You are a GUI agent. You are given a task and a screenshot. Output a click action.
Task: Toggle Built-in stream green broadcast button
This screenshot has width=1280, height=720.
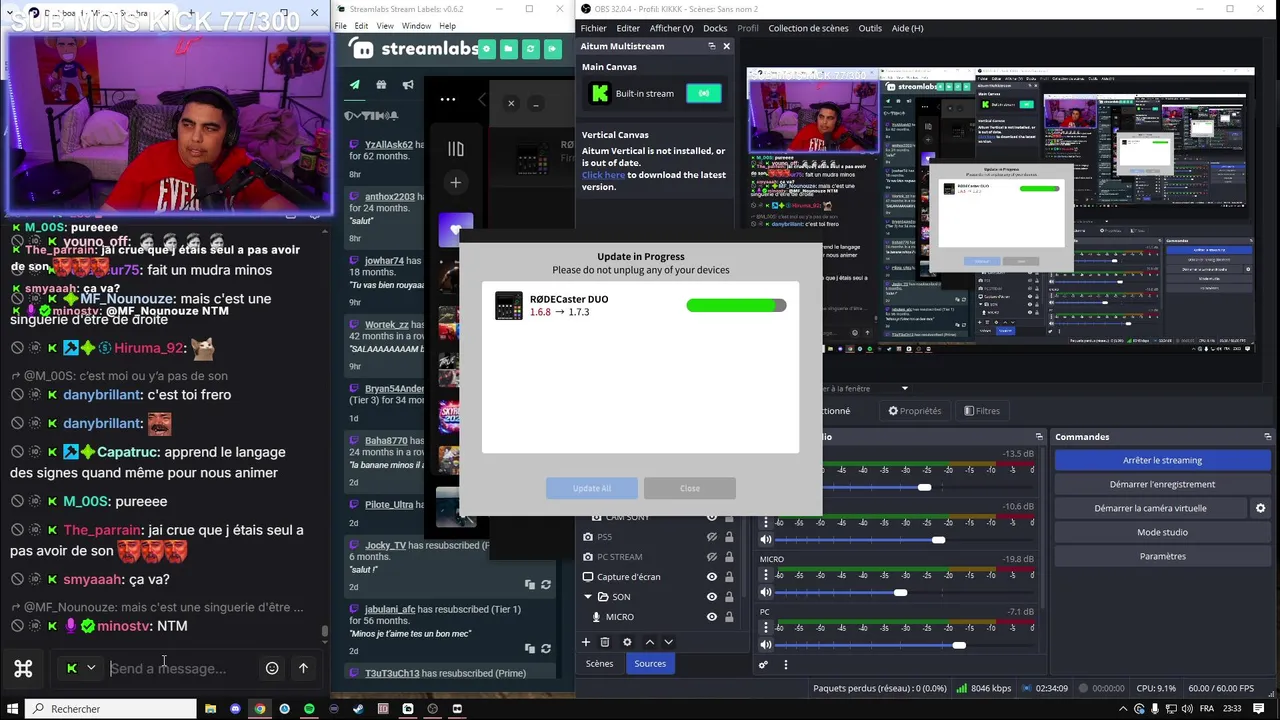[x=704, y=93]
